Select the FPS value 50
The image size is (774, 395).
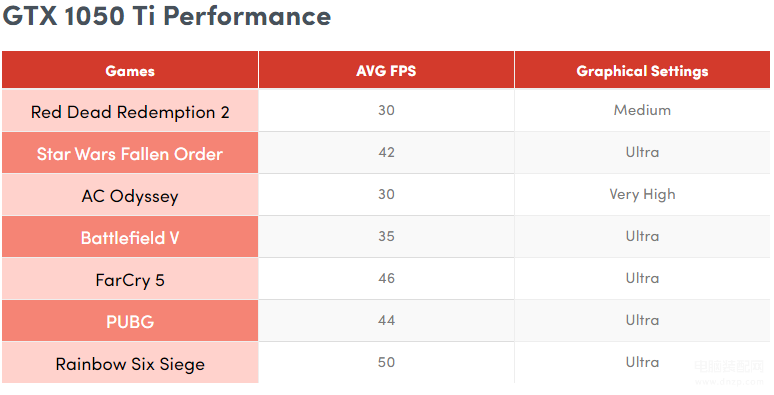(387, 362)
